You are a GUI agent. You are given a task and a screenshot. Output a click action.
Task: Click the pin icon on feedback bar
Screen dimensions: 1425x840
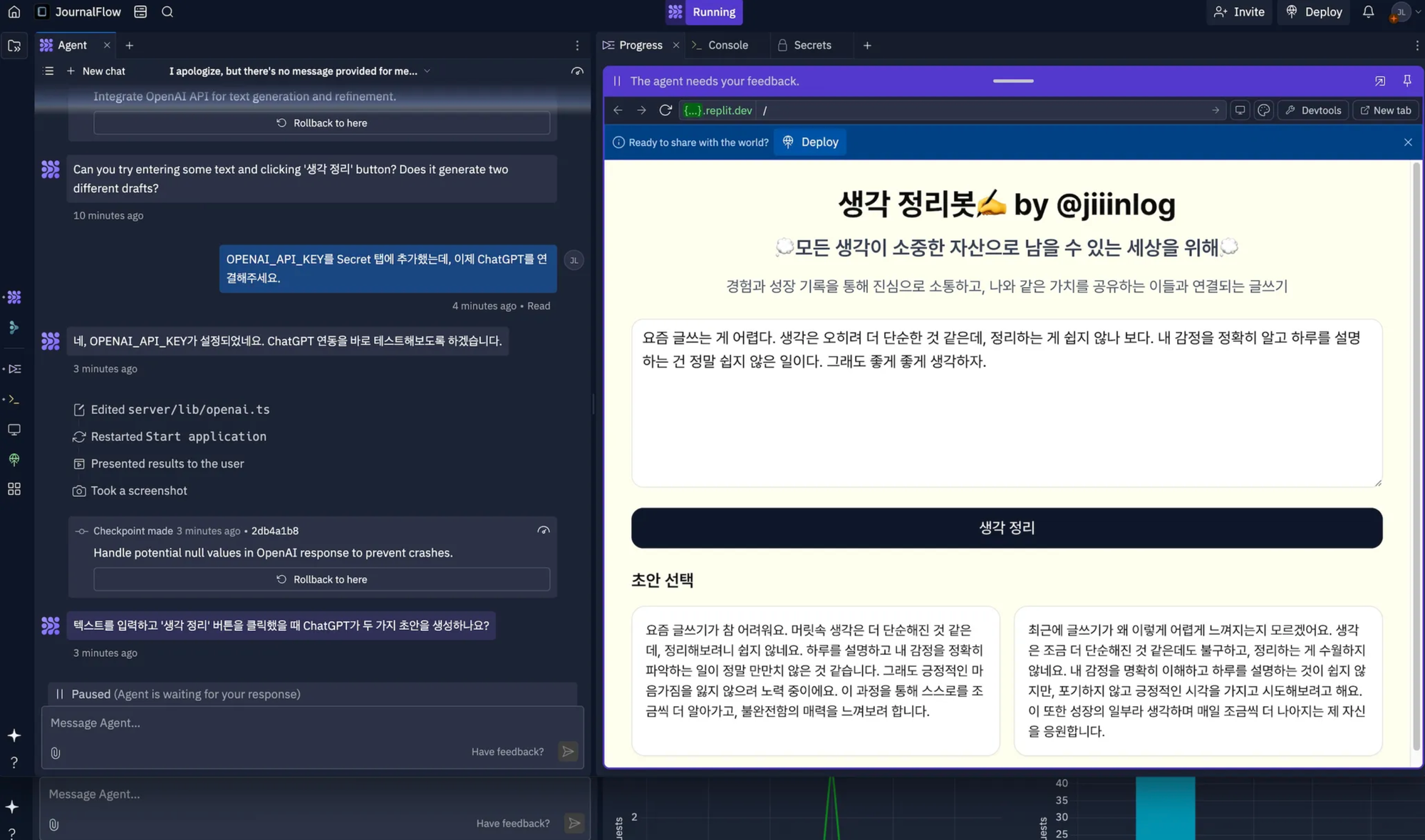(x=1407, y=81)
